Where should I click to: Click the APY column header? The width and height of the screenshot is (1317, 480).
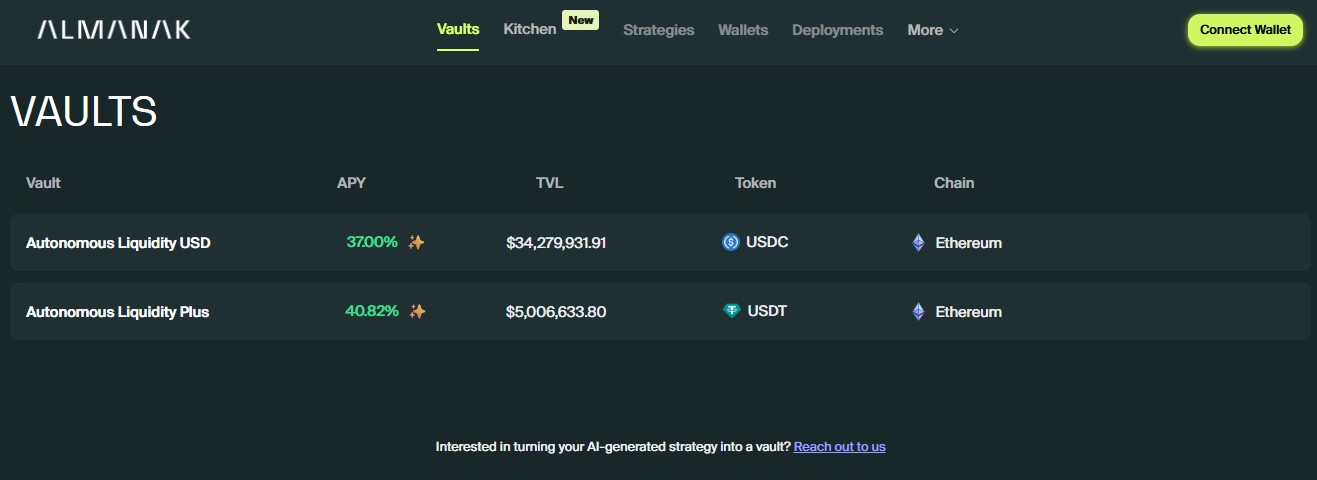tap(351, 183)
